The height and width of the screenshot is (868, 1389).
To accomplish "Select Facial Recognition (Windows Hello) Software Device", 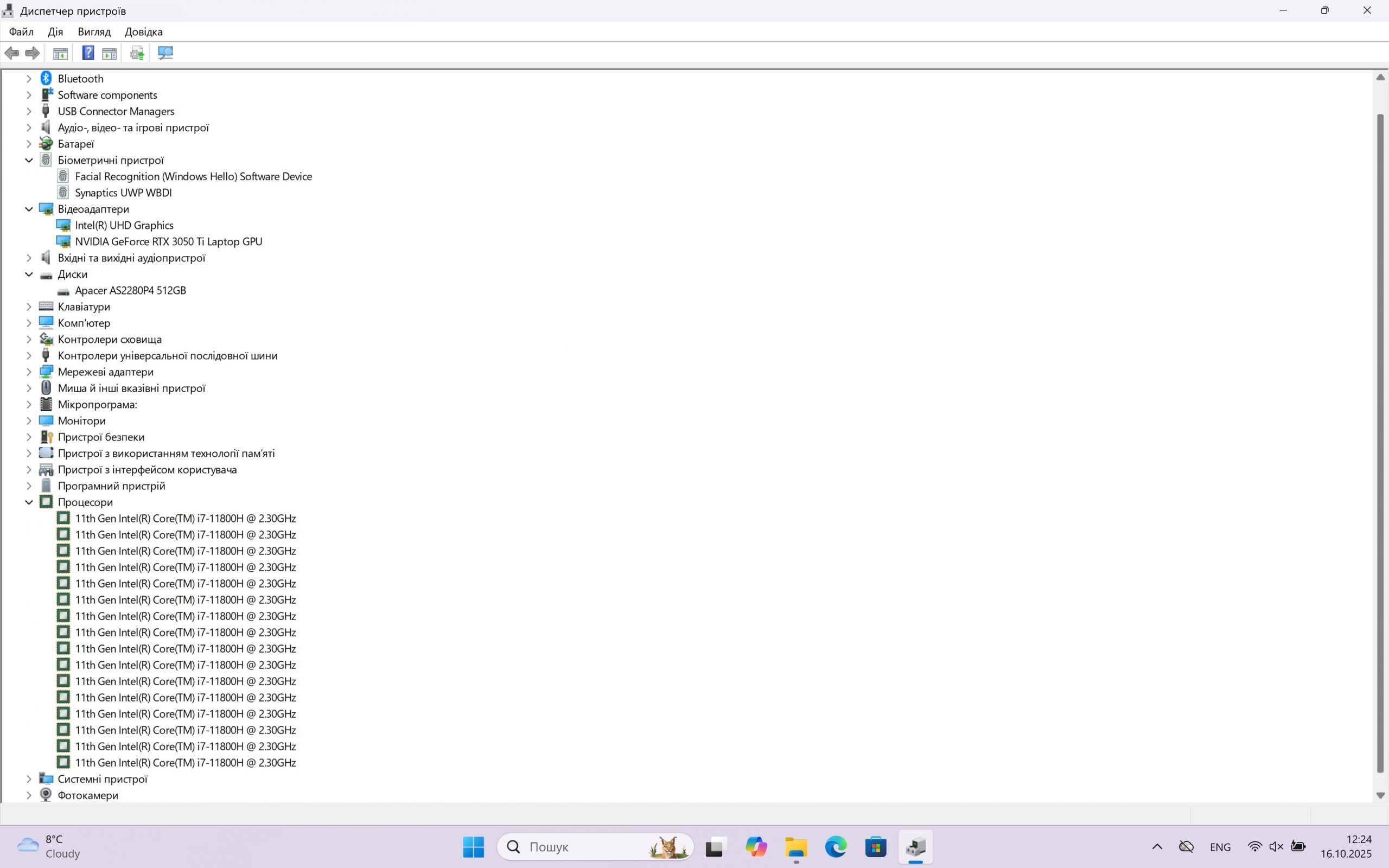I will (193, 177).
